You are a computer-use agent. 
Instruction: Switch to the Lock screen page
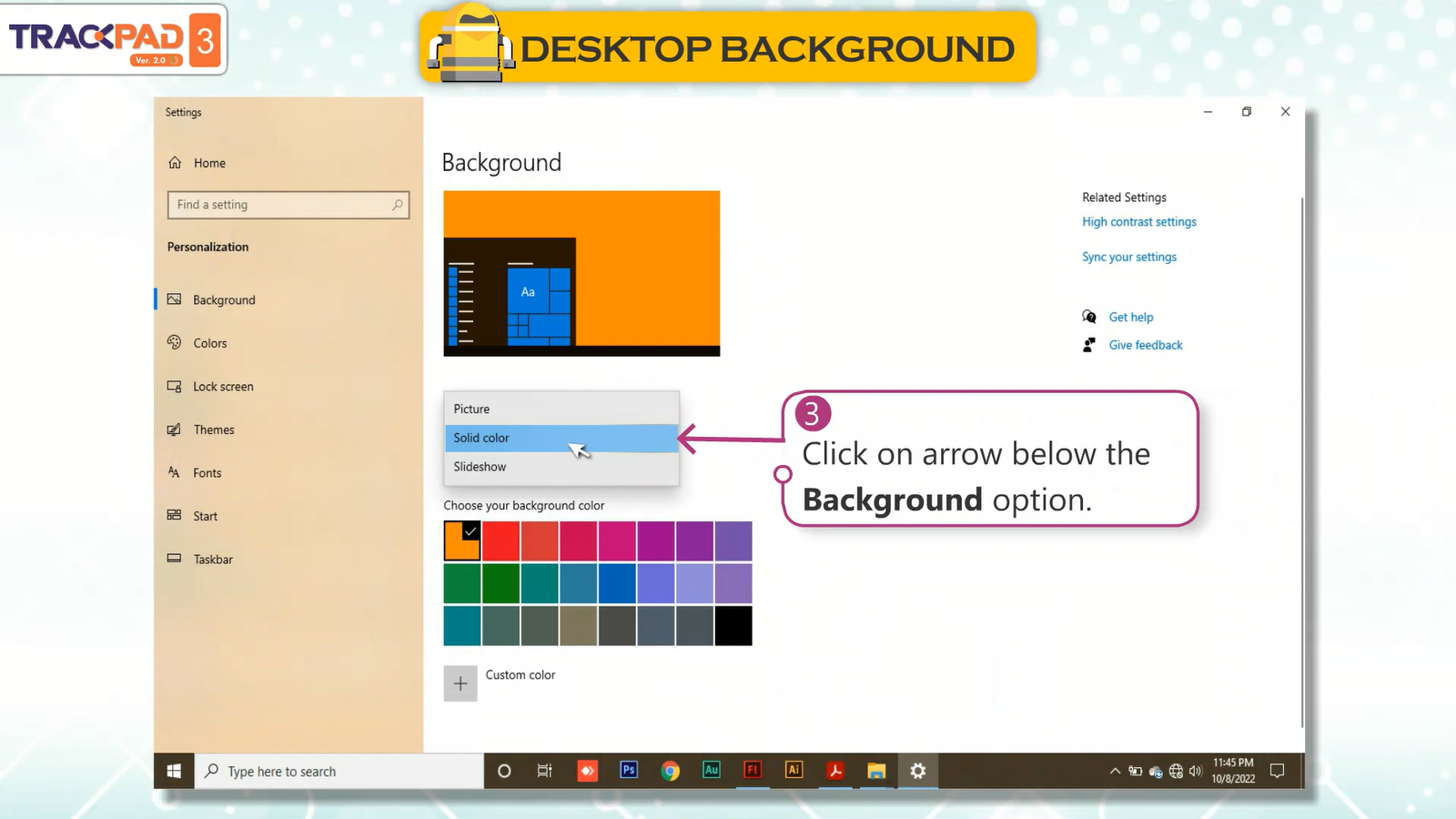tap(223, 387)
